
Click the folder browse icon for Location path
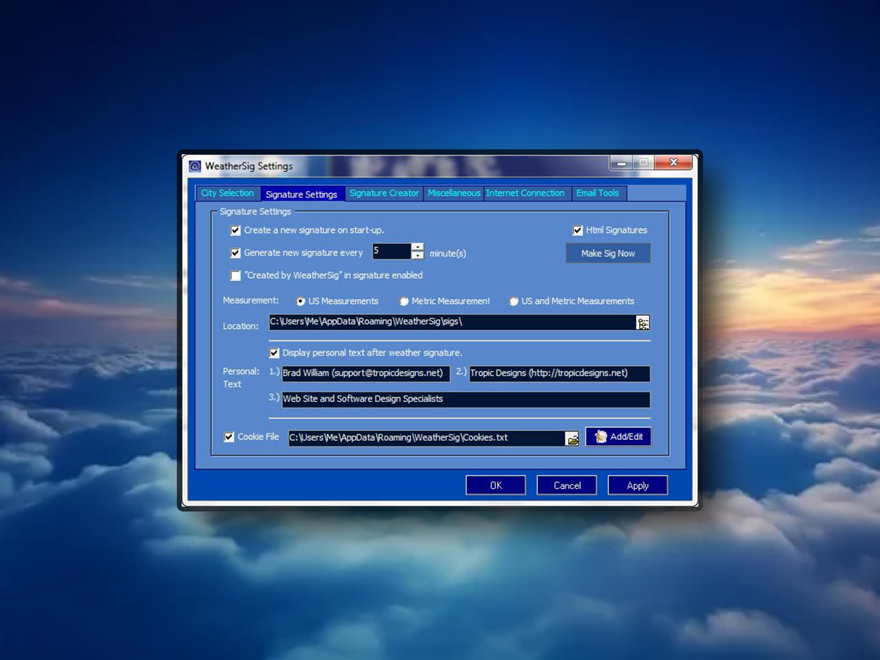tap(643, 323)
